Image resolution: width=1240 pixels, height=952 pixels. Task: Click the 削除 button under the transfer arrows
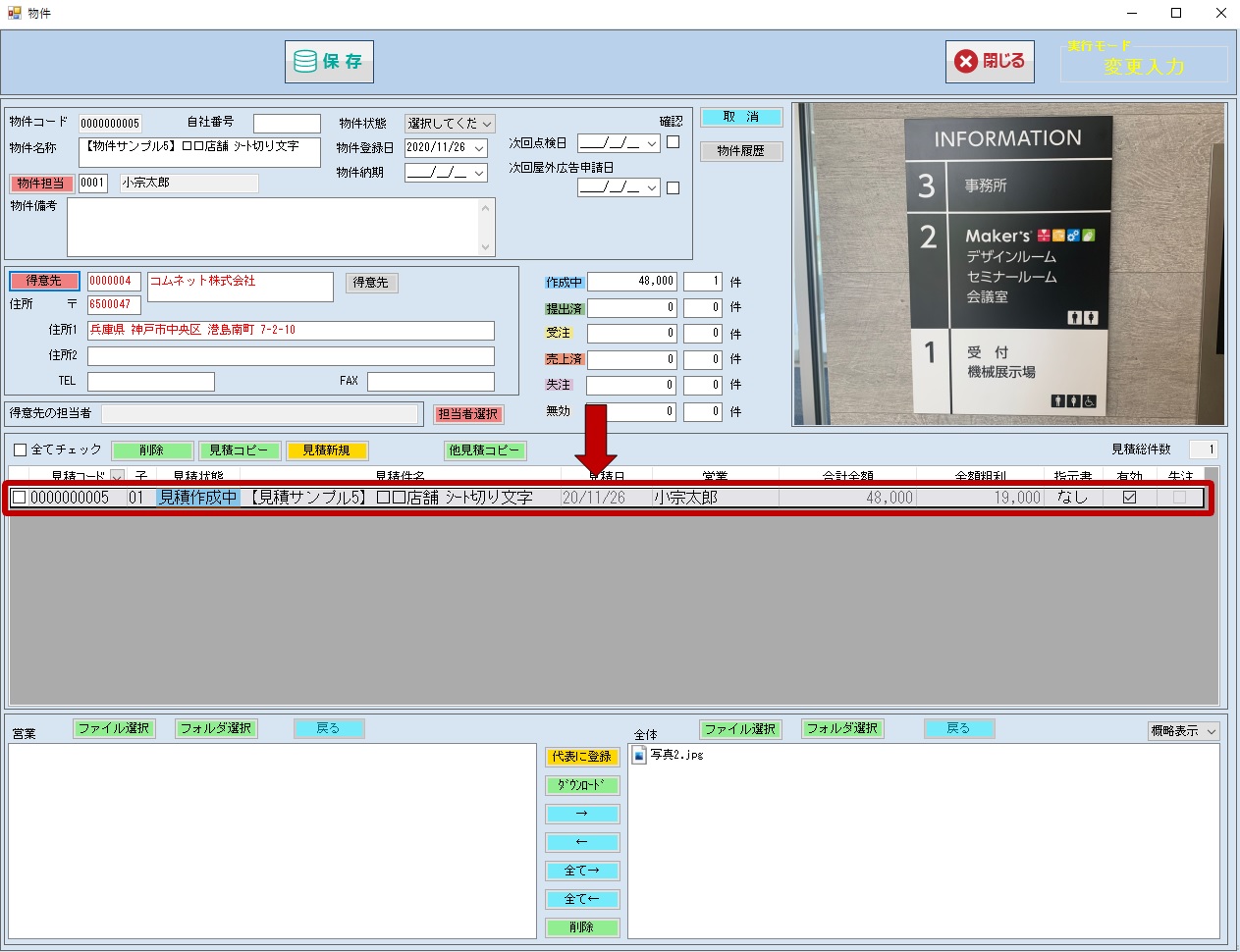click(x=582, y=927)
